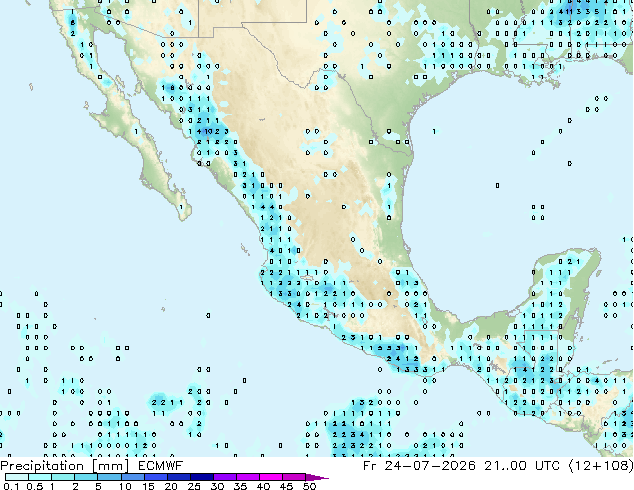This screenshot has width=634, height=490.
Task: Pick the legend swatch between 1 and 2
Action: coord(63,477)
